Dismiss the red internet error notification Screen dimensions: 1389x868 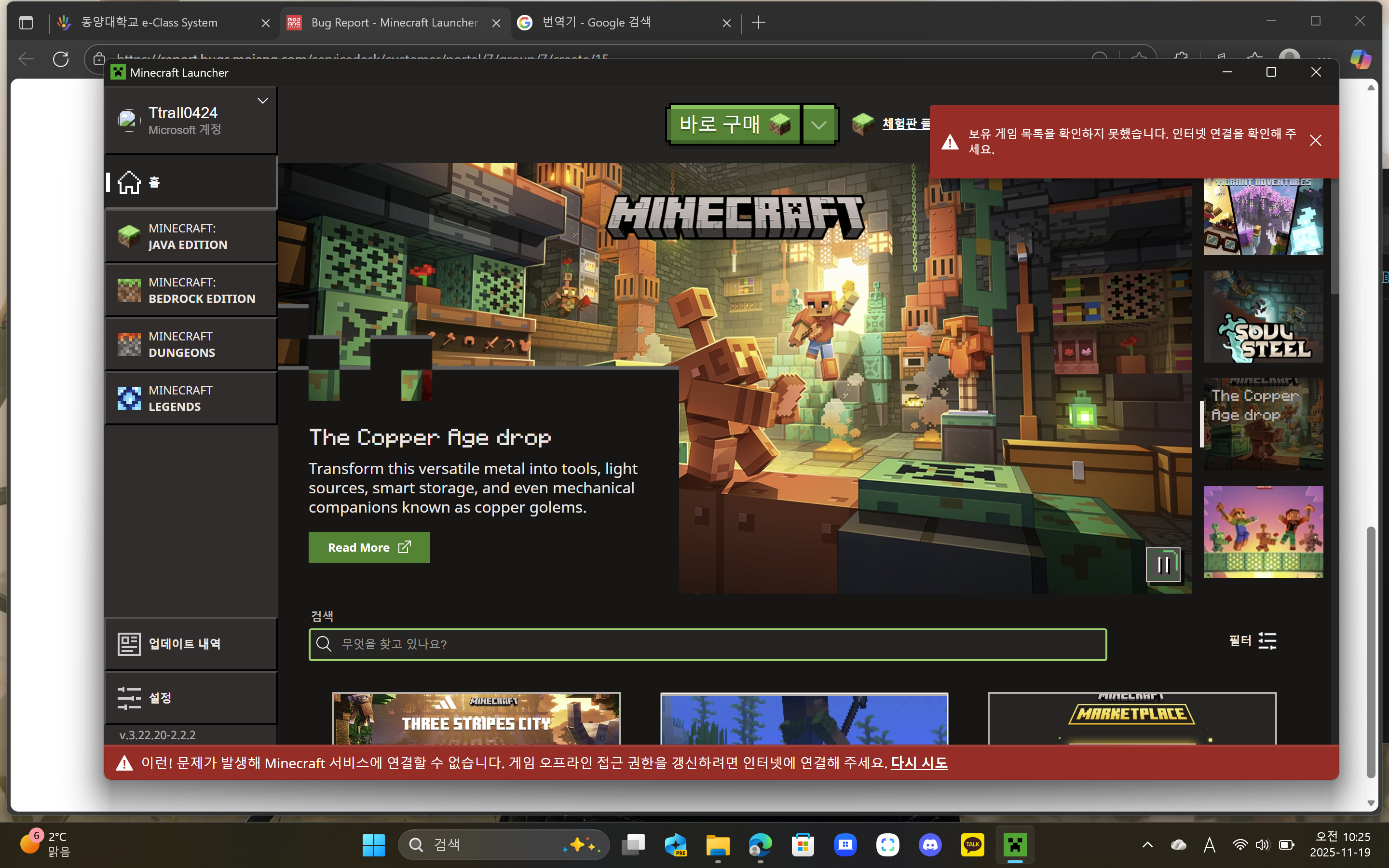(1315, 141)
